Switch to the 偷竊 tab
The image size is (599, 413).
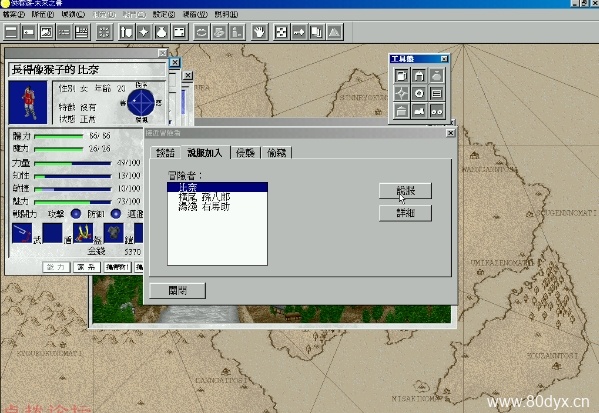[x=277, y=153]
